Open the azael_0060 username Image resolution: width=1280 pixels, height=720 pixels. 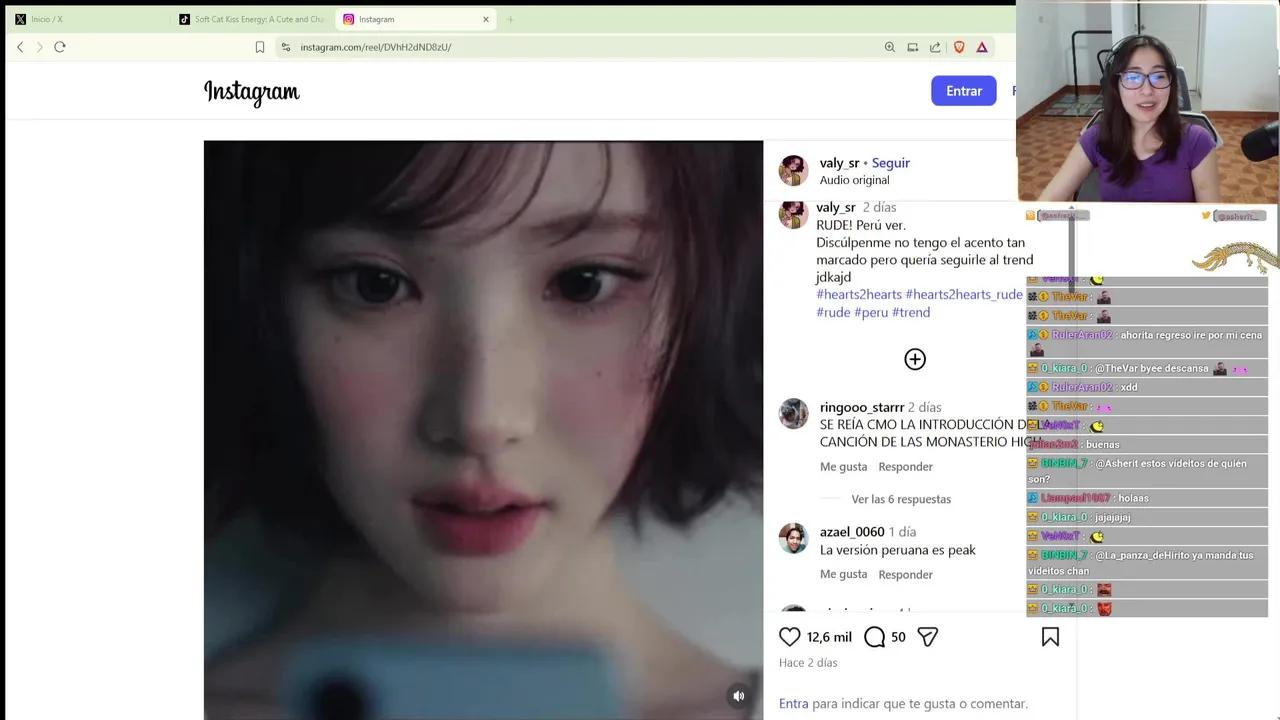[x=852, y=532]
